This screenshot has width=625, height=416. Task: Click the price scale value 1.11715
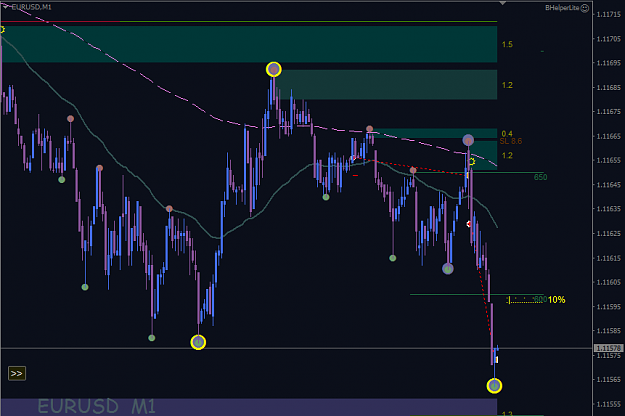(x=609, y=14)
